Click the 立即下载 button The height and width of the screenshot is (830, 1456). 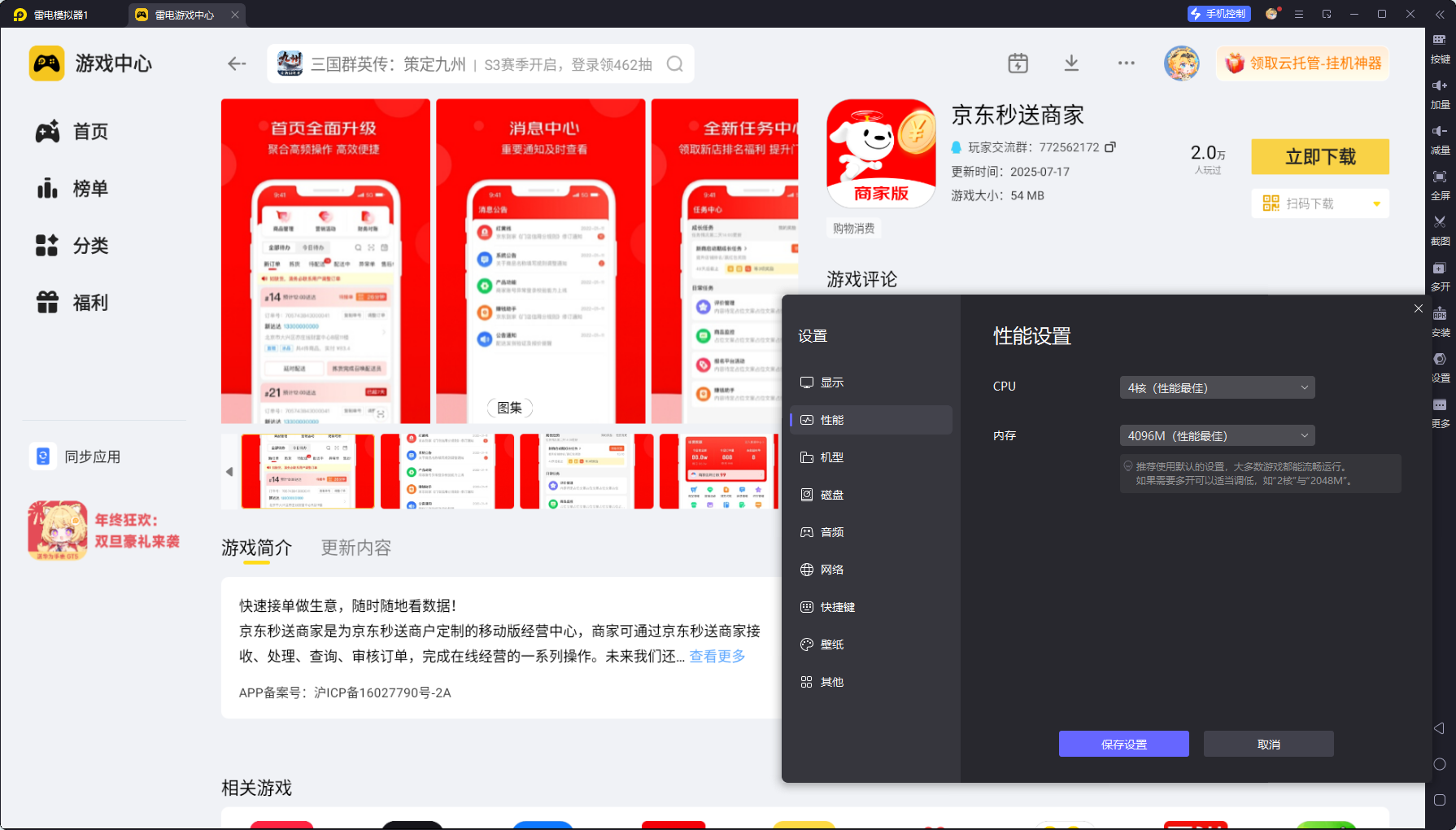[1320, 157]
